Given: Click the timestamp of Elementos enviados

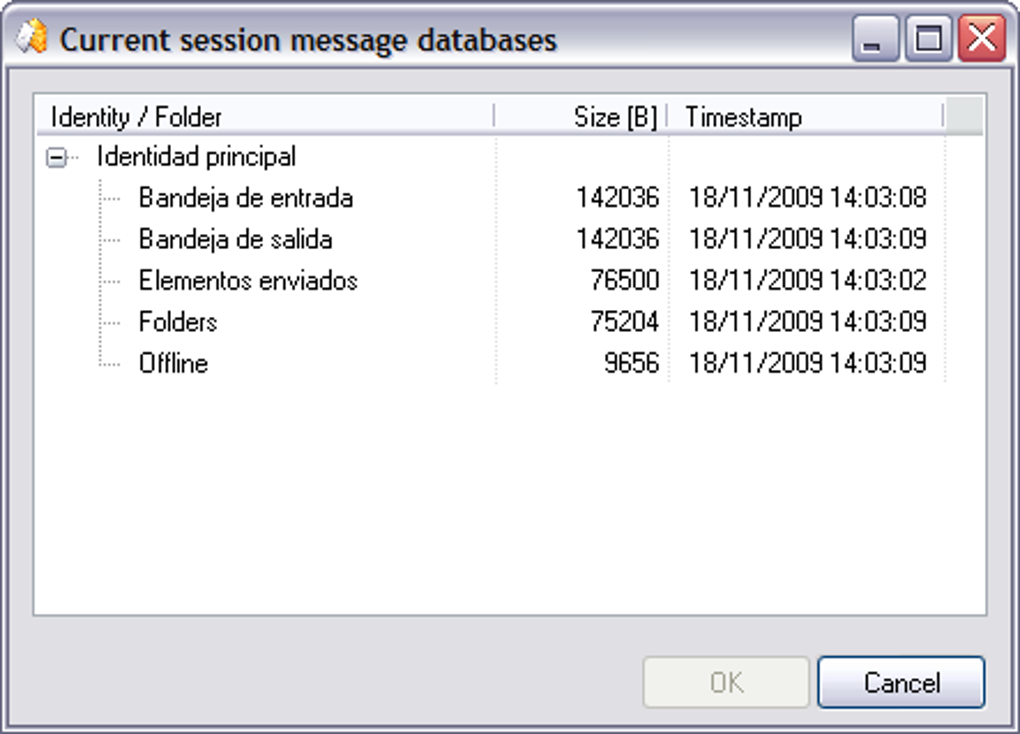Looking at the screenshot, I should point(807,281).
